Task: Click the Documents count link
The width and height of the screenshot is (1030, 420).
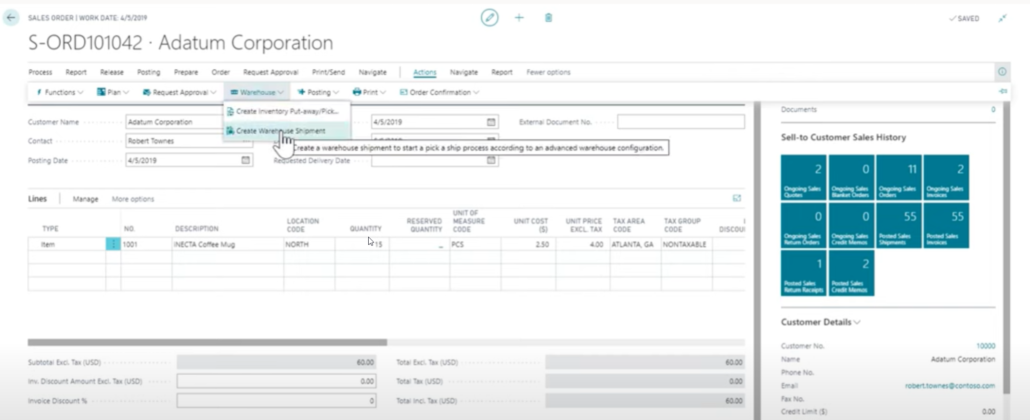Action: tap(993, 110)
